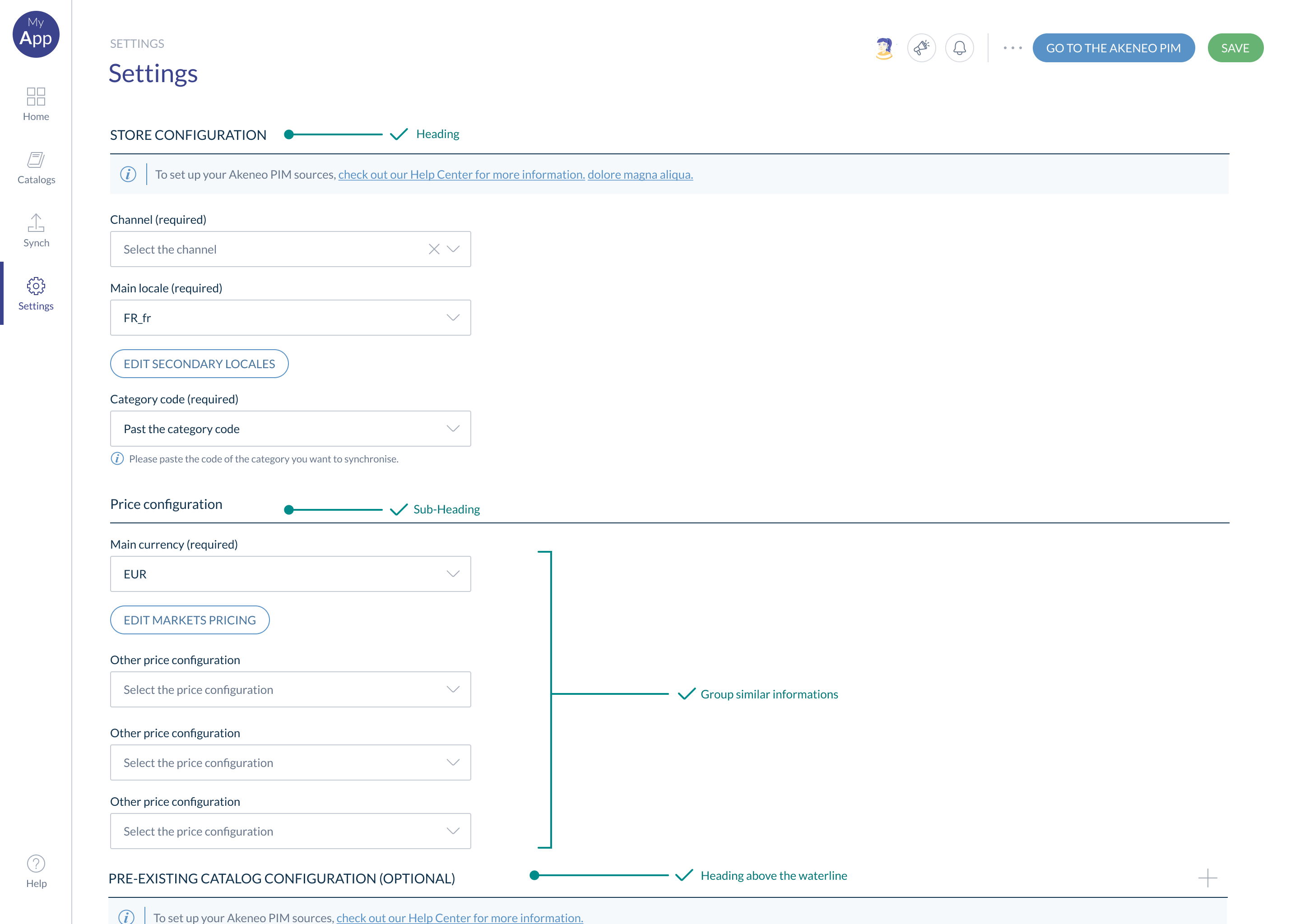Expand the Channel required dropdown

pos(454,249)
